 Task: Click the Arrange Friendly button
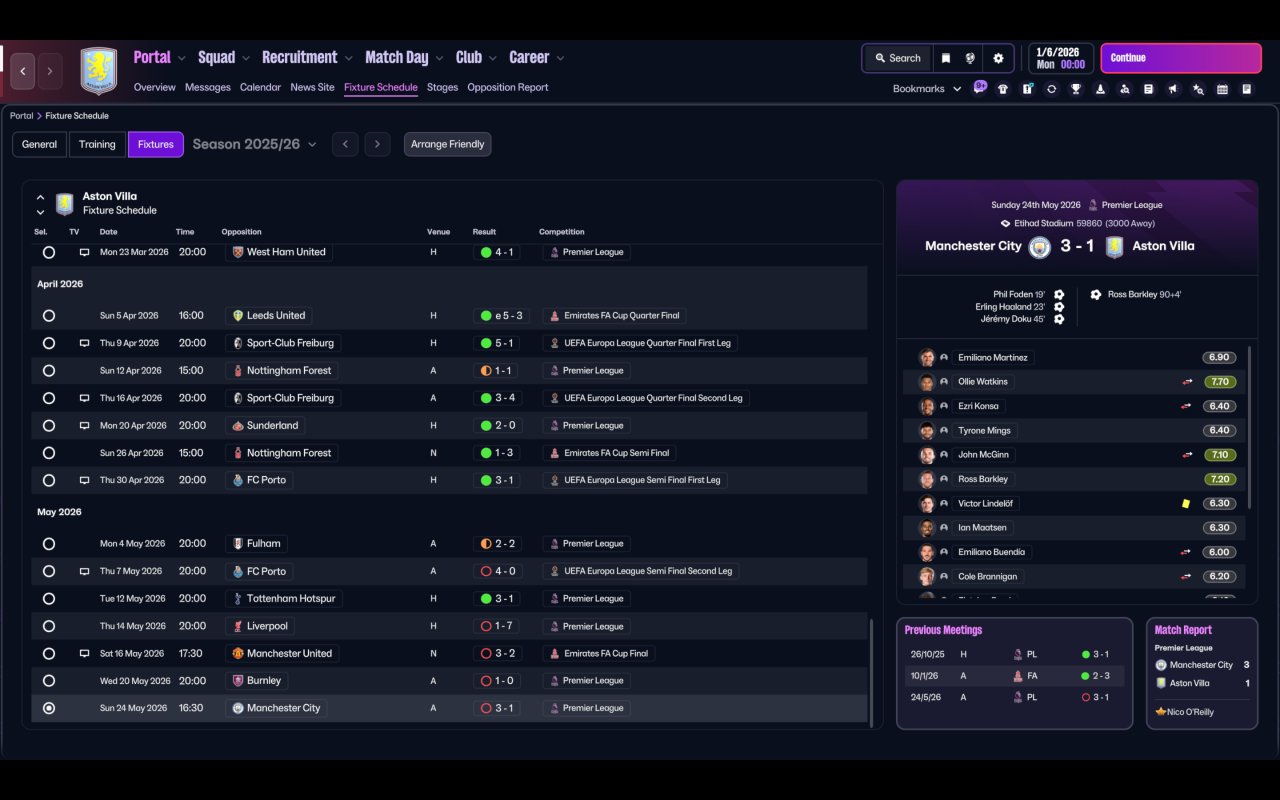[x=447, y=144]
